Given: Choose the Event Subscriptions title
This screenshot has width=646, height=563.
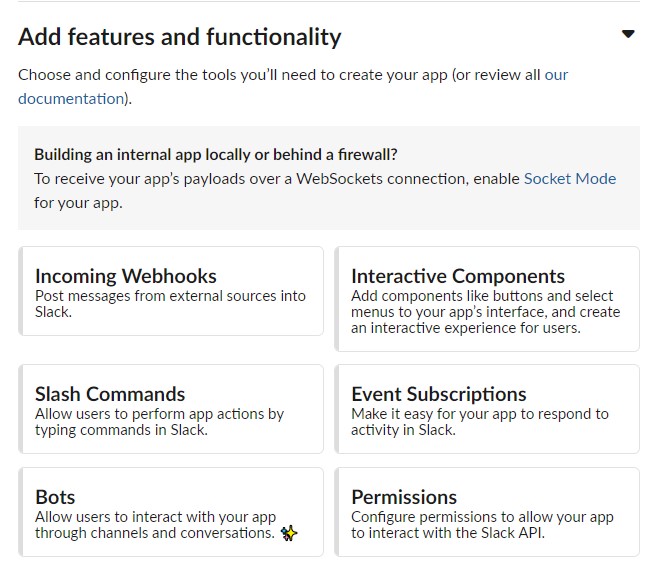Looking at the screenshot, I should 438,394.
